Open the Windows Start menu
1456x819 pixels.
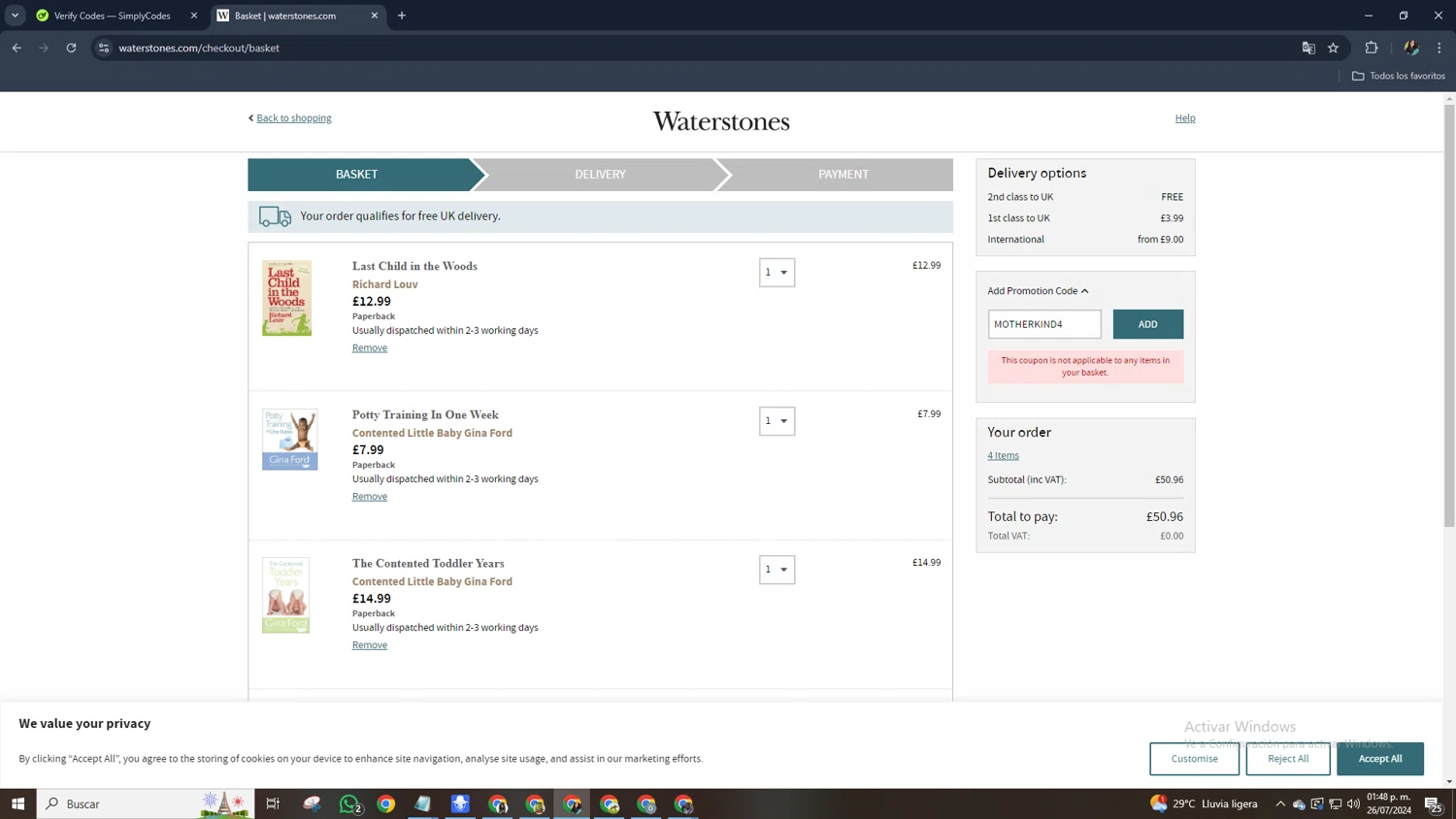[x=17, y=803]
